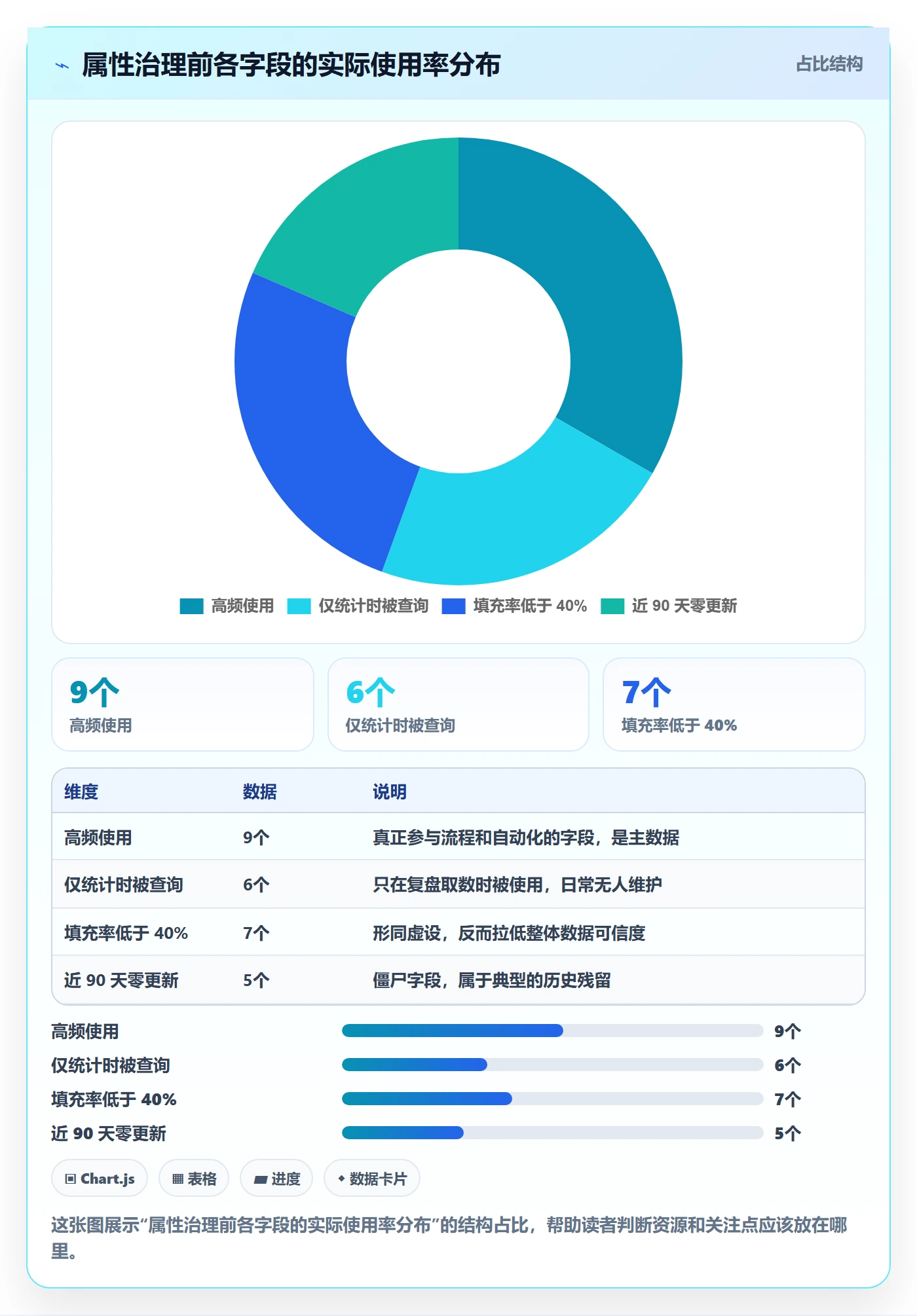Click the 9个 value beside the progress bar

point(787,1031)
